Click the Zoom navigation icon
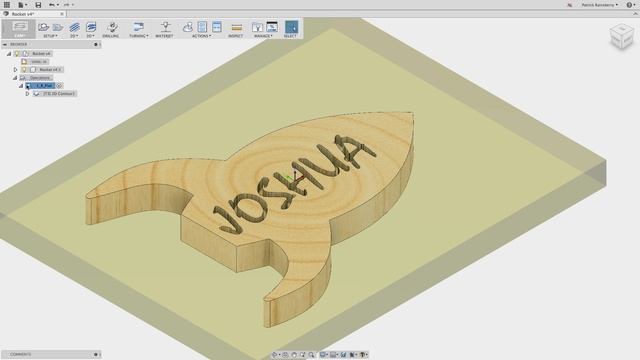The image size is (640, 360). pos(302,355)
